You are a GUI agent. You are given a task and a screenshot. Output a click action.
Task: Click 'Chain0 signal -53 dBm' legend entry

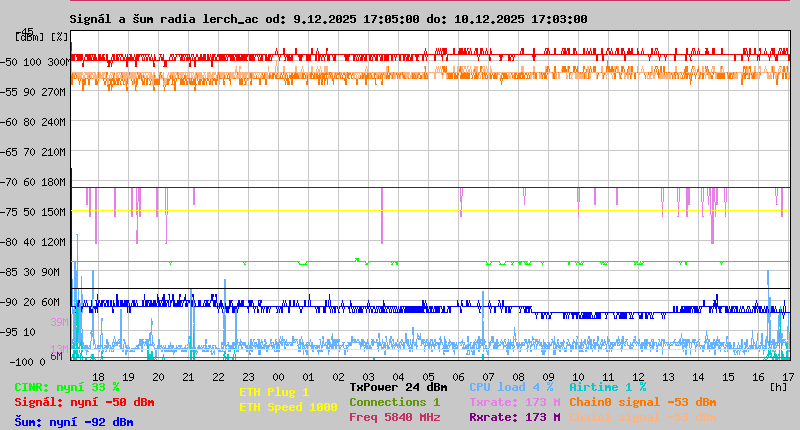[643, 402]
